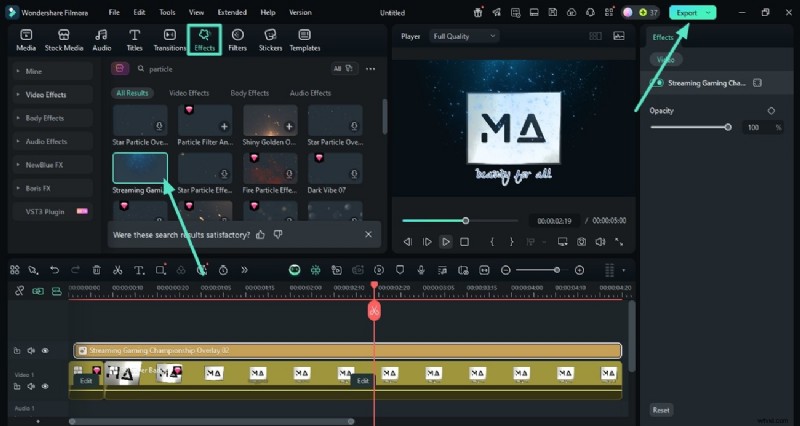Click the Export button

coord(687,12)
